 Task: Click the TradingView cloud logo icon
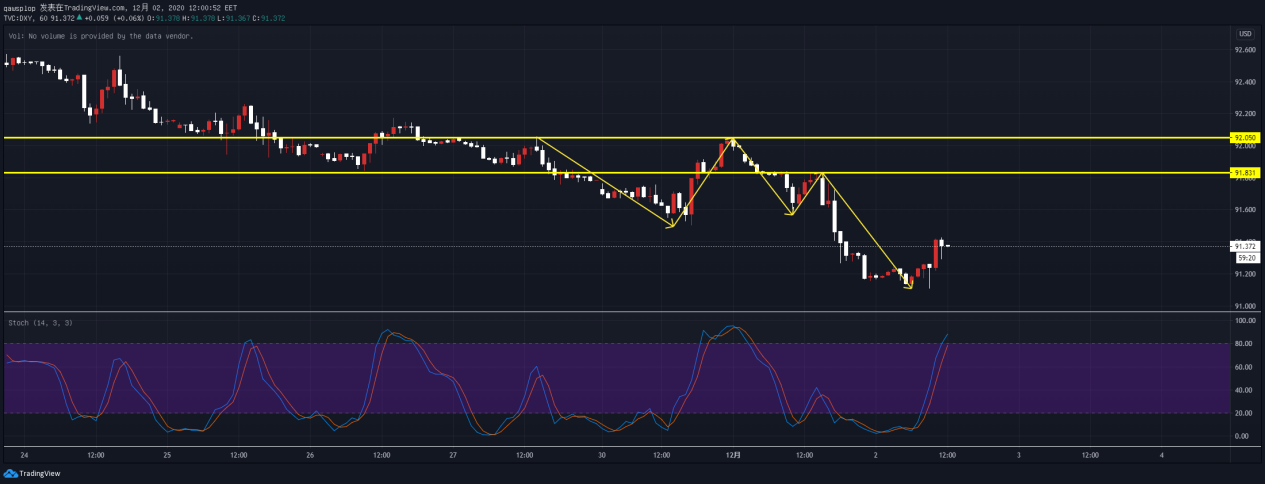pyautogui.click(x=11, y=474)
